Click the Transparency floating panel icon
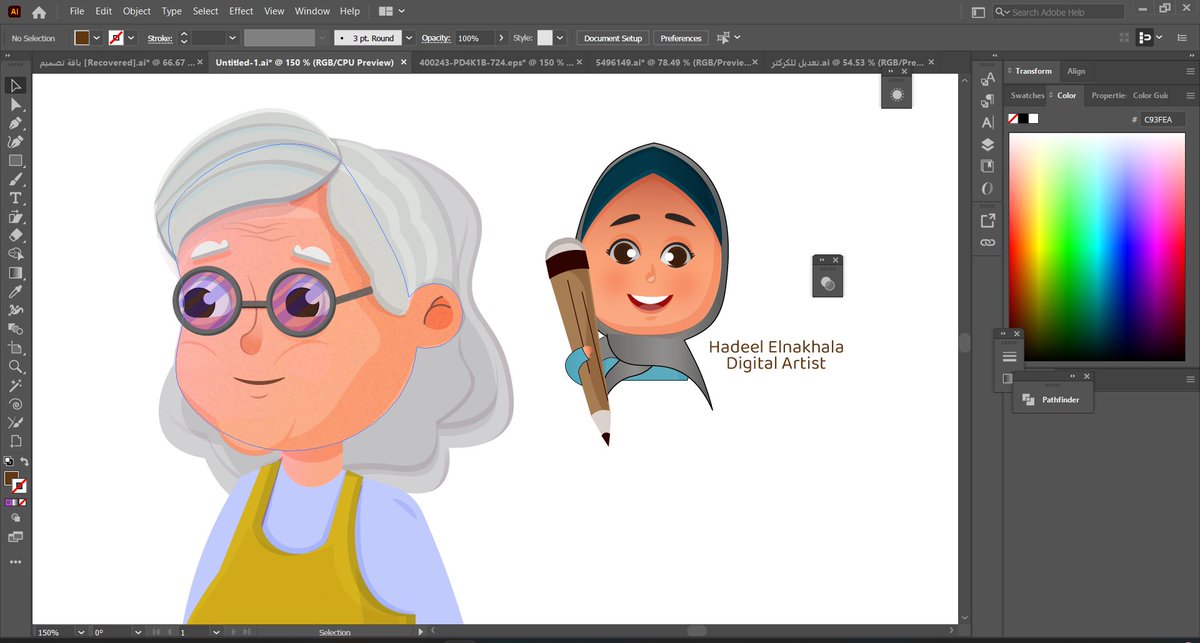This screenshot has width=1200, height=643. point(827,284)
